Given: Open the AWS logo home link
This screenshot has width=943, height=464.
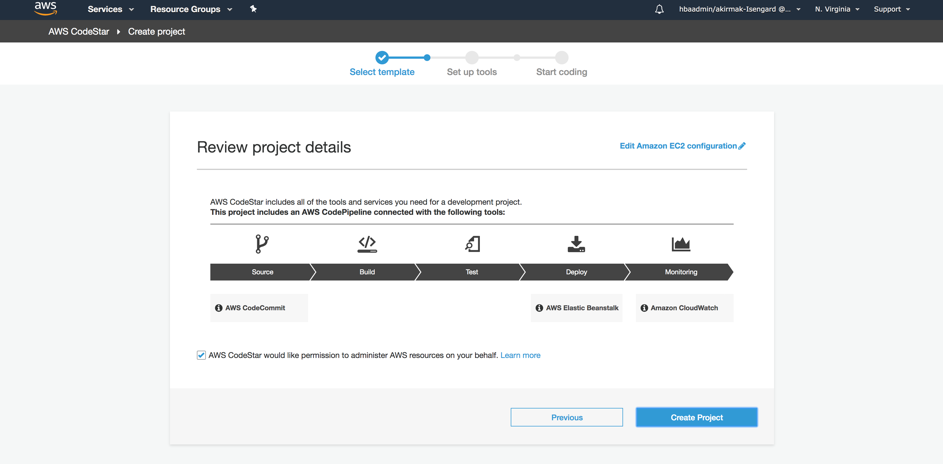Looking at the screenshot, I should pyautogui.click(x=45, y=8).
